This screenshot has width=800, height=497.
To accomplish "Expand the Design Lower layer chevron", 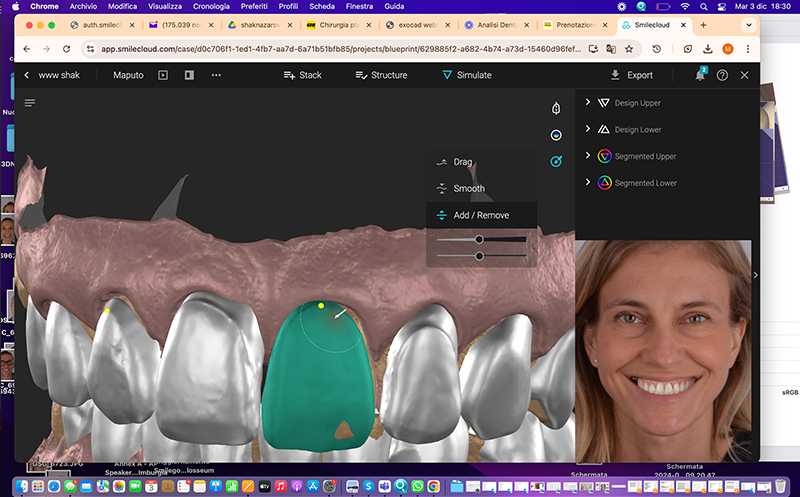I will (587, 129).
